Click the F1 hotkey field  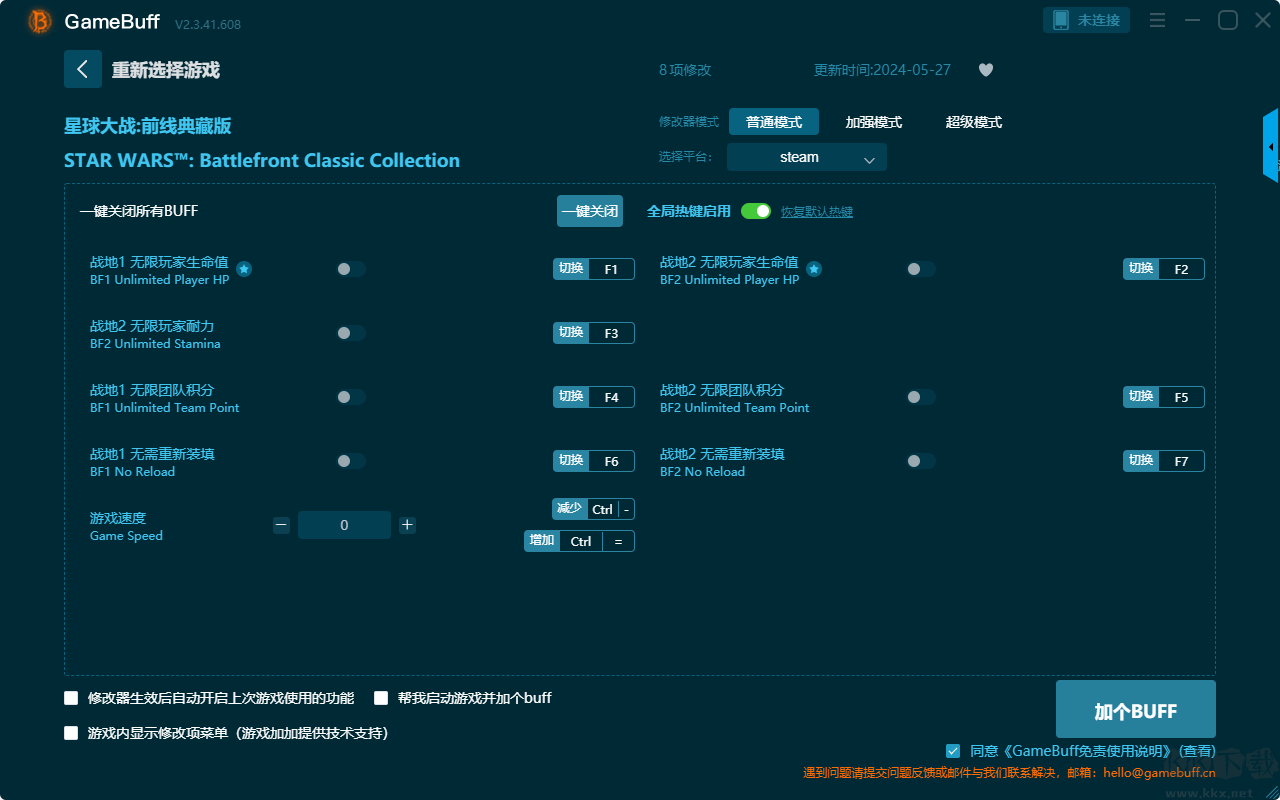(611, 269)
